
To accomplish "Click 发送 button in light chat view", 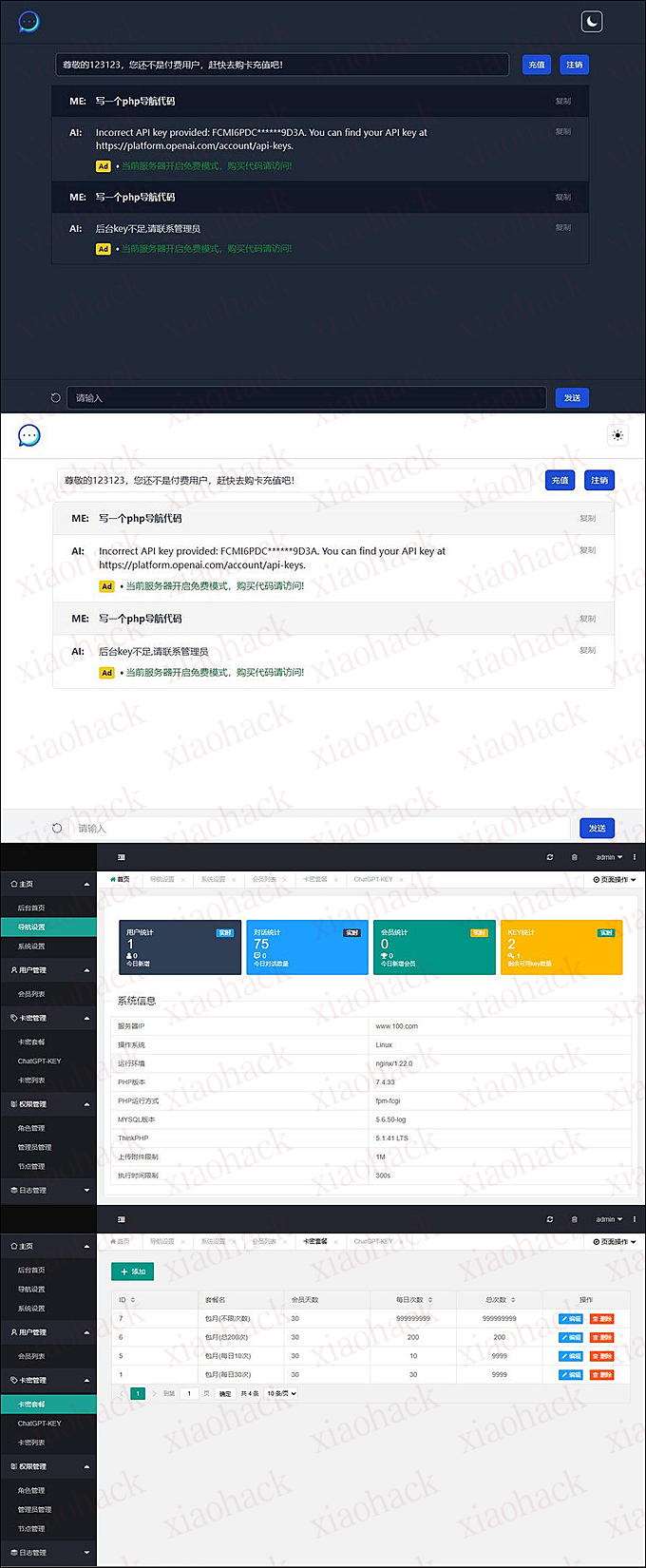I will point(597,829).
